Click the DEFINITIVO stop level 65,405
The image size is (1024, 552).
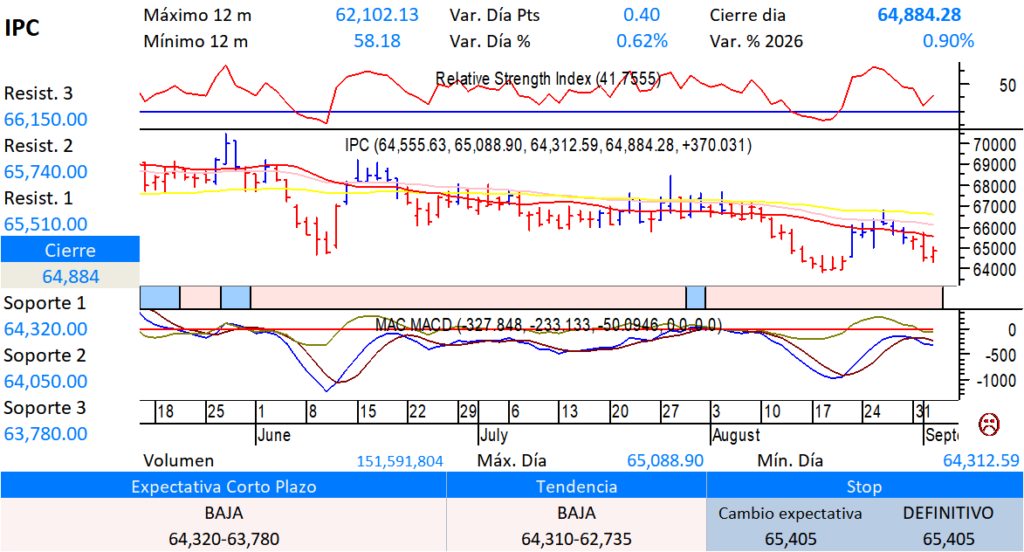tap(948, 539)
